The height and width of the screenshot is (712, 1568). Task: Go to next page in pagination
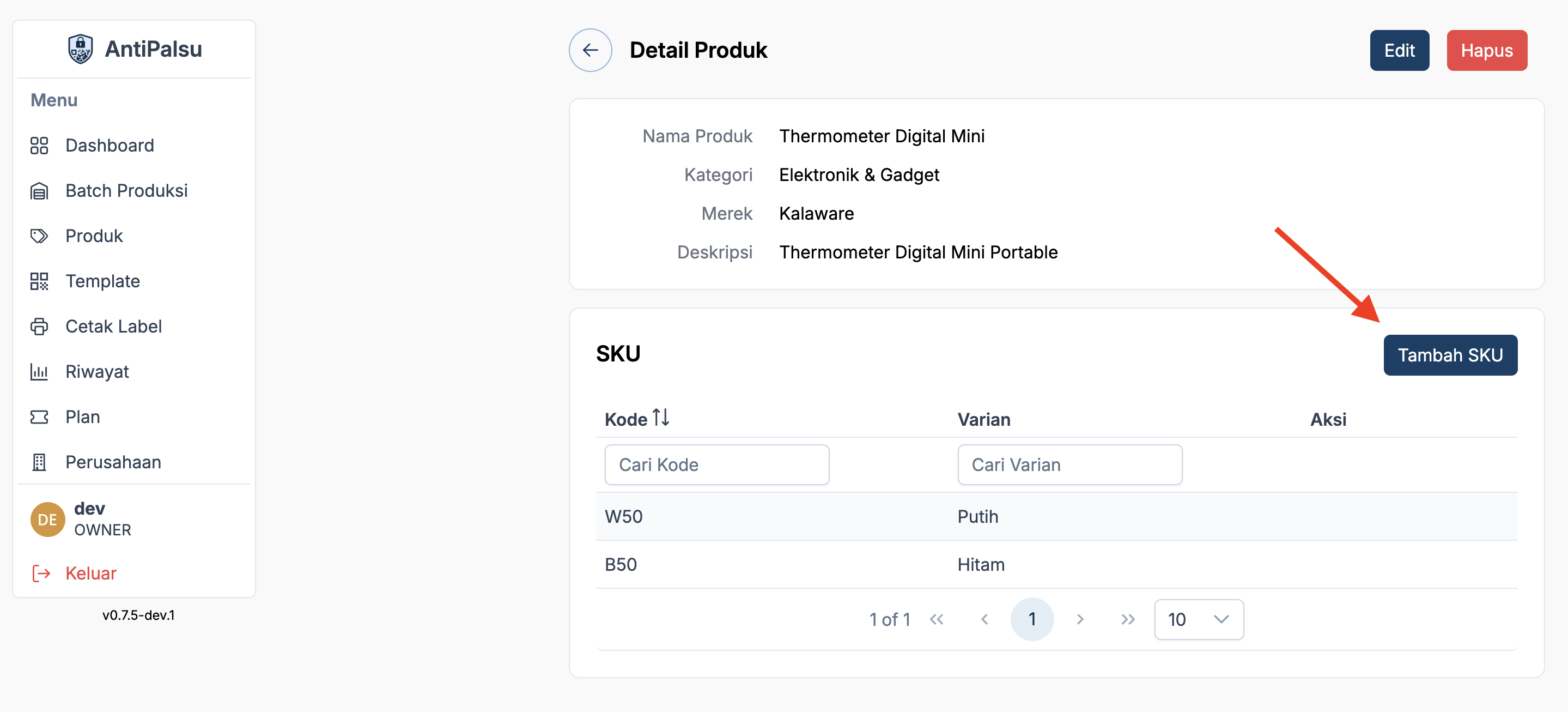[1080, 619]
